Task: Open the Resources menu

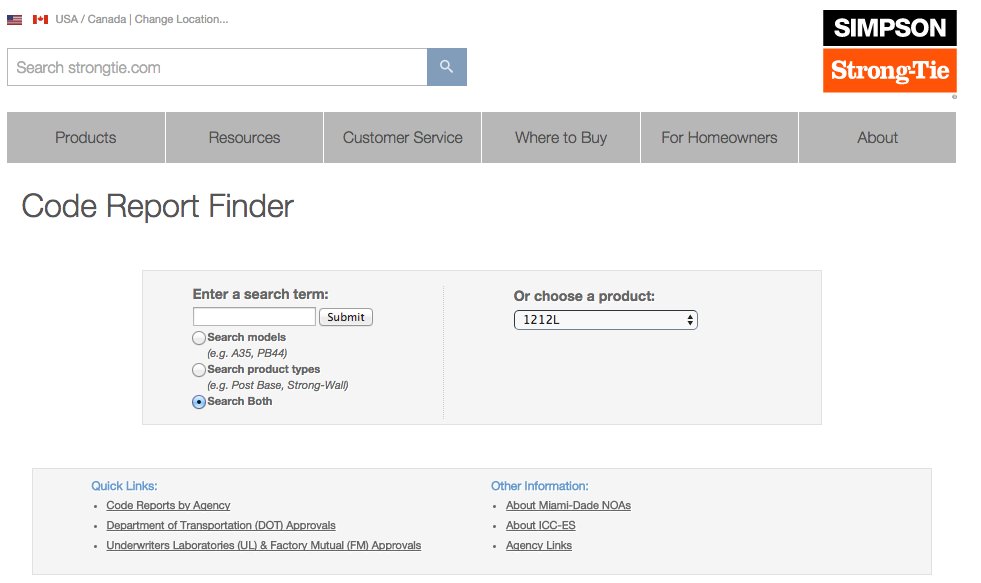Action: pos(245,138)
